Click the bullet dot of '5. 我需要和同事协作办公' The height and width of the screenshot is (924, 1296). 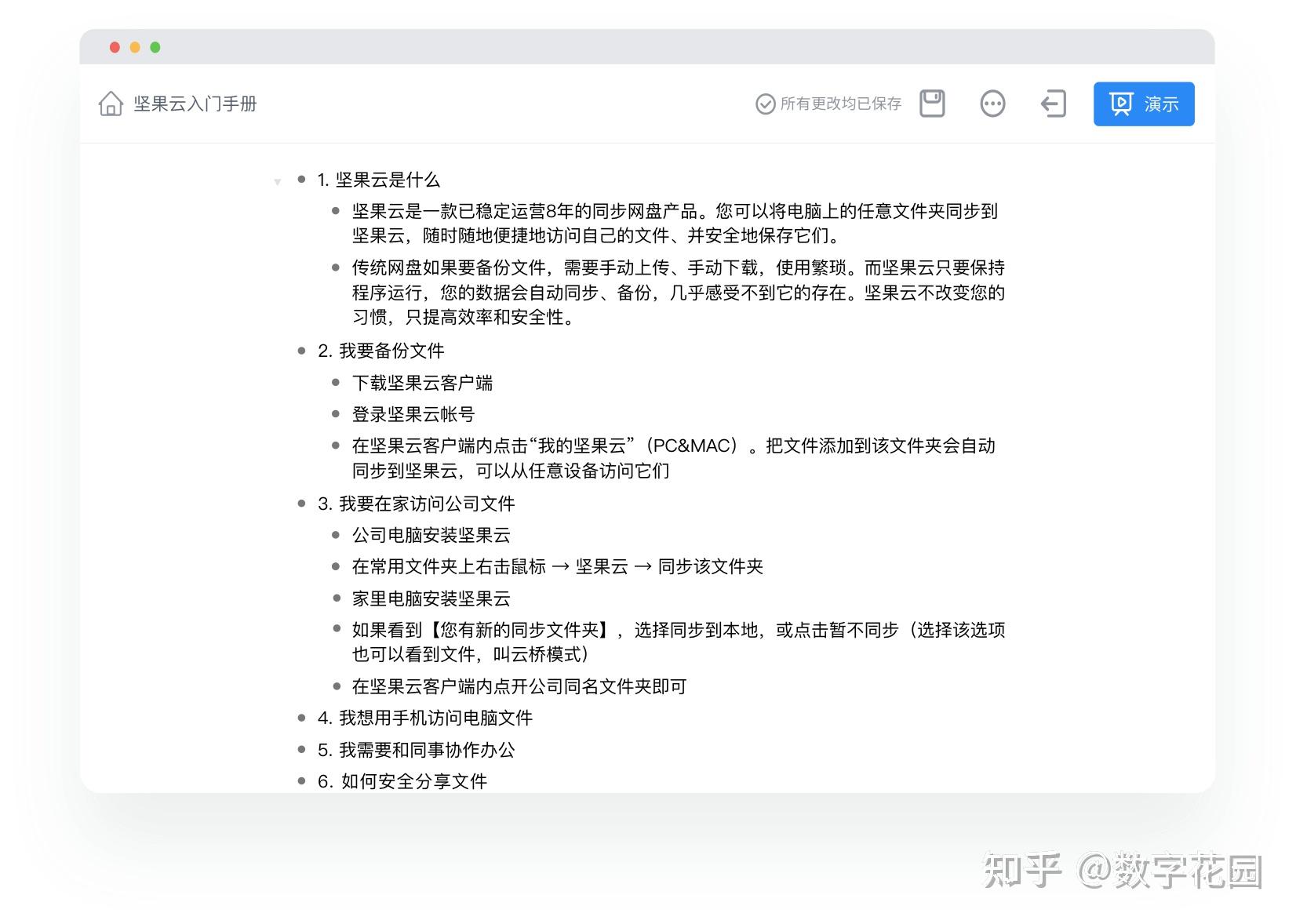(300, 749)
